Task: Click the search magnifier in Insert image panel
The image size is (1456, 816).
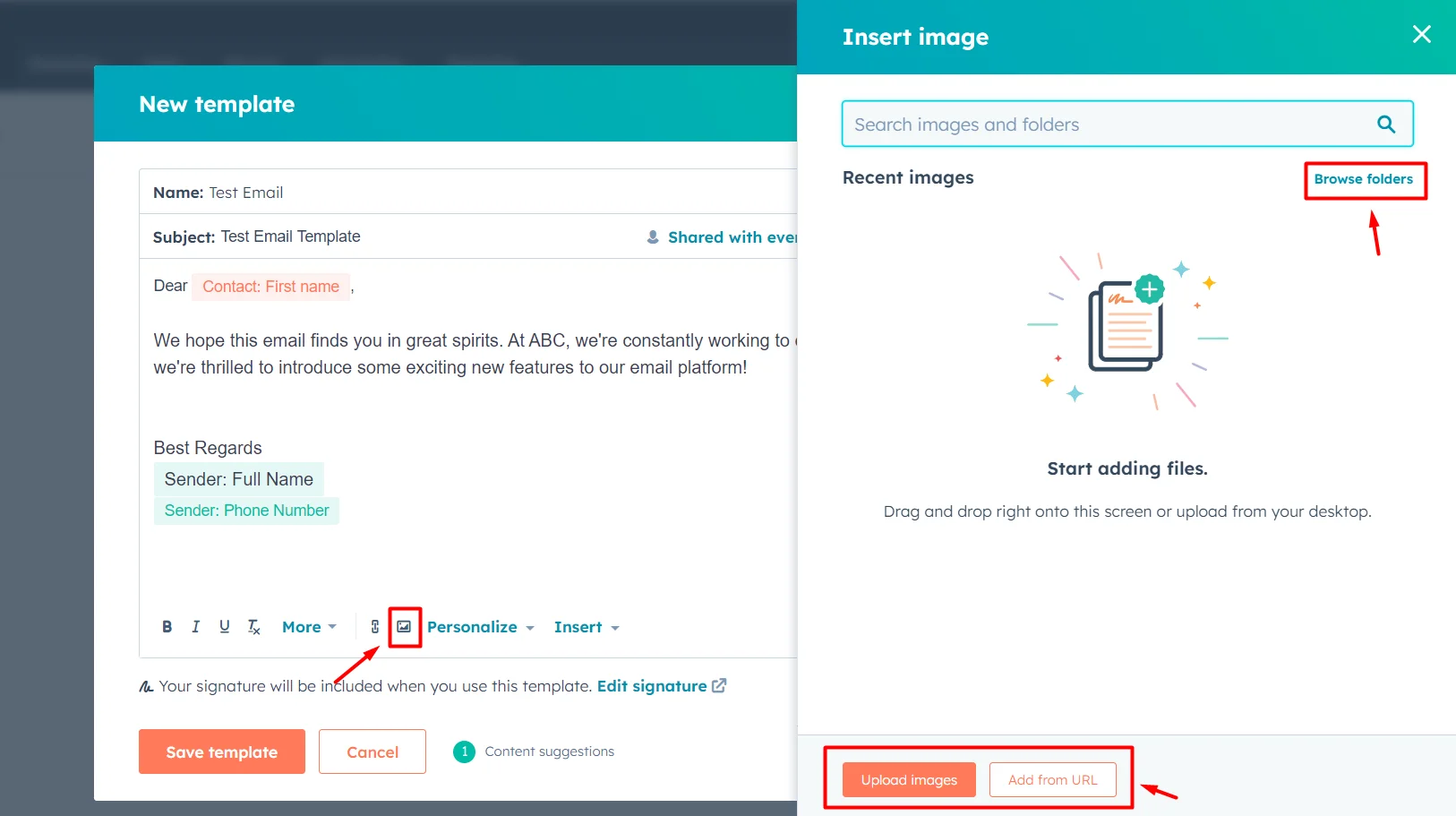Action: click(1386, 124)
